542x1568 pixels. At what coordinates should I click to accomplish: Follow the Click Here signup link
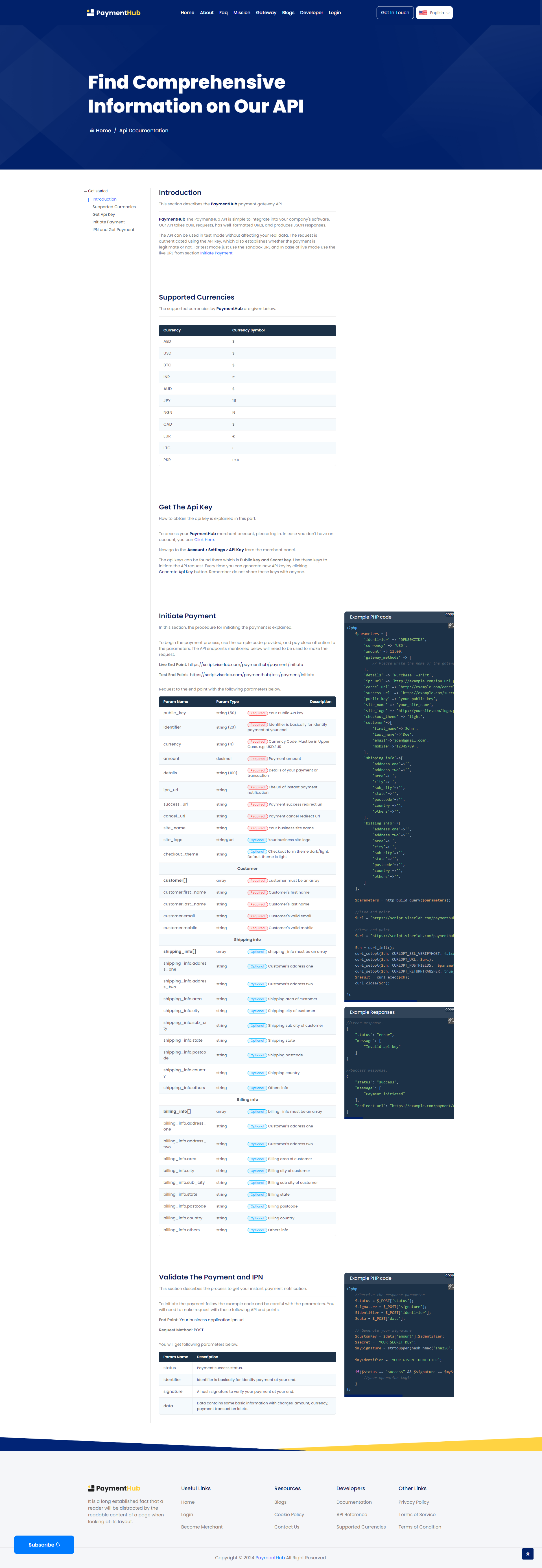click(x=204, y=540)
